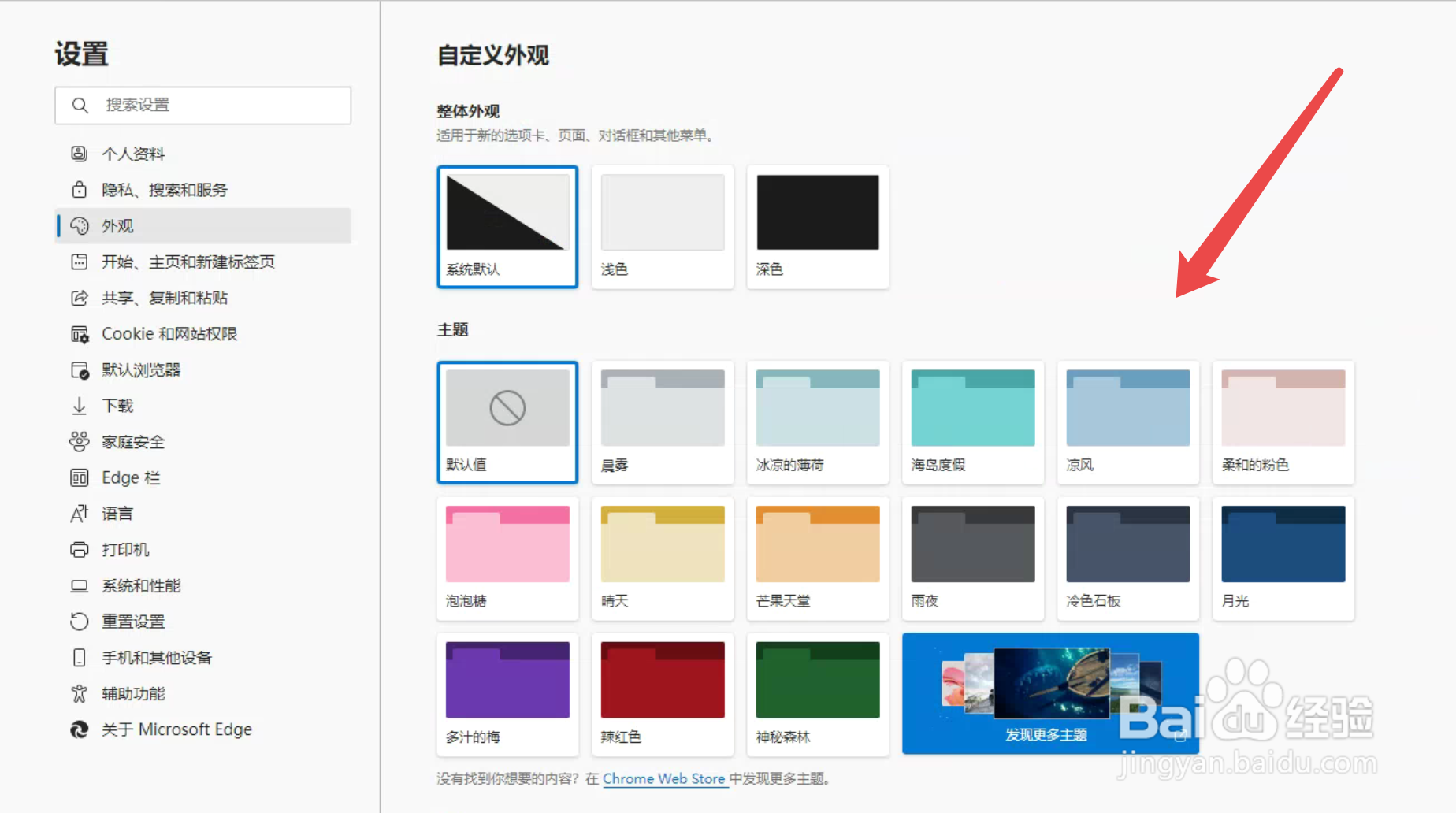Open Cookie 和网站权限 settings
The image size is (1456, 813).
tap(171, 333)
